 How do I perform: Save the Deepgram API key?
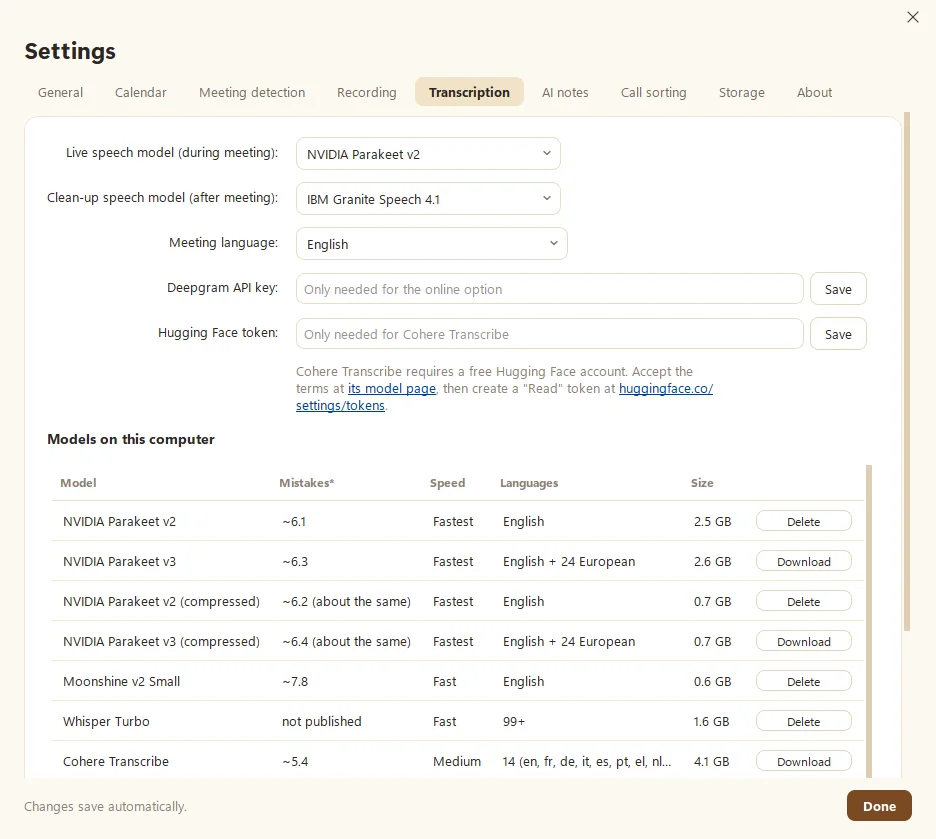[838, 289]
